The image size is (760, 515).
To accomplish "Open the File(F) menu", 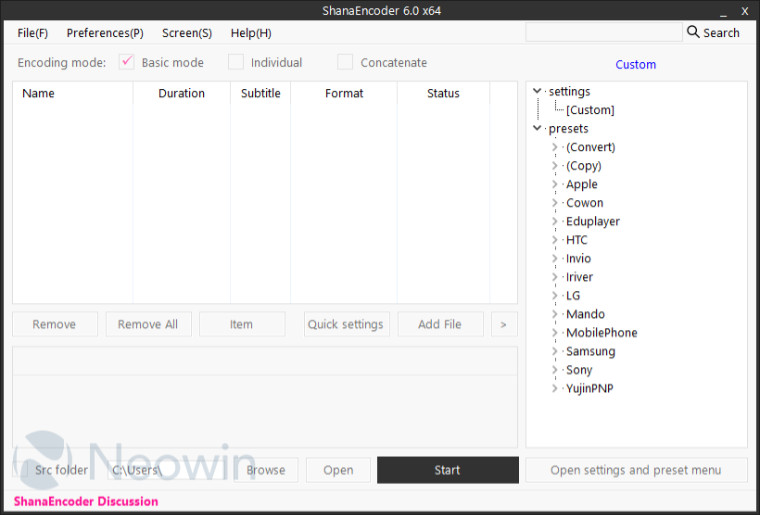I will 33,33.
